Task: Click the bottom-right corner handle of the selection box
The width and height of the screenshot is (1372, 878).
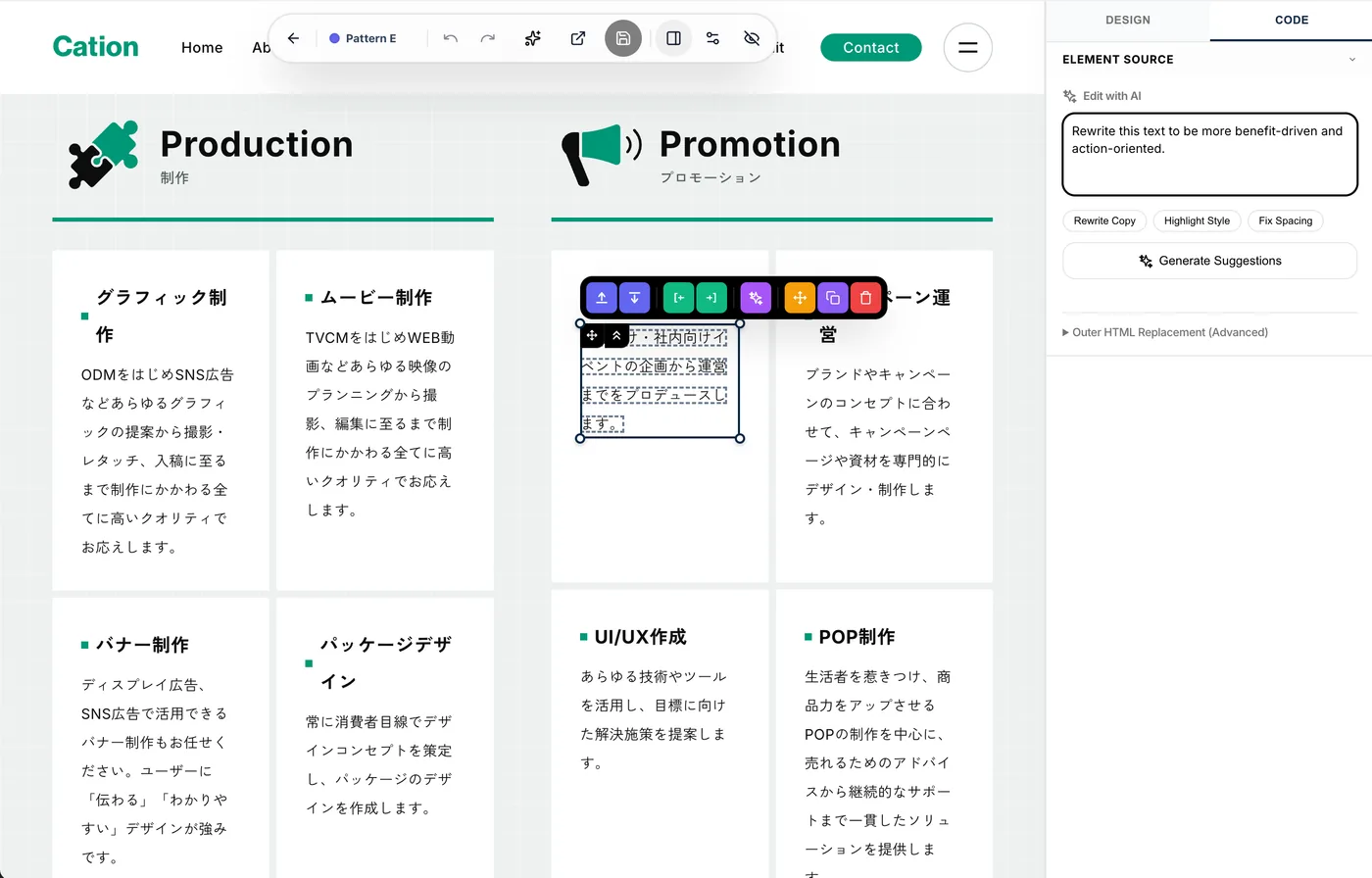Action: point(740,438)
